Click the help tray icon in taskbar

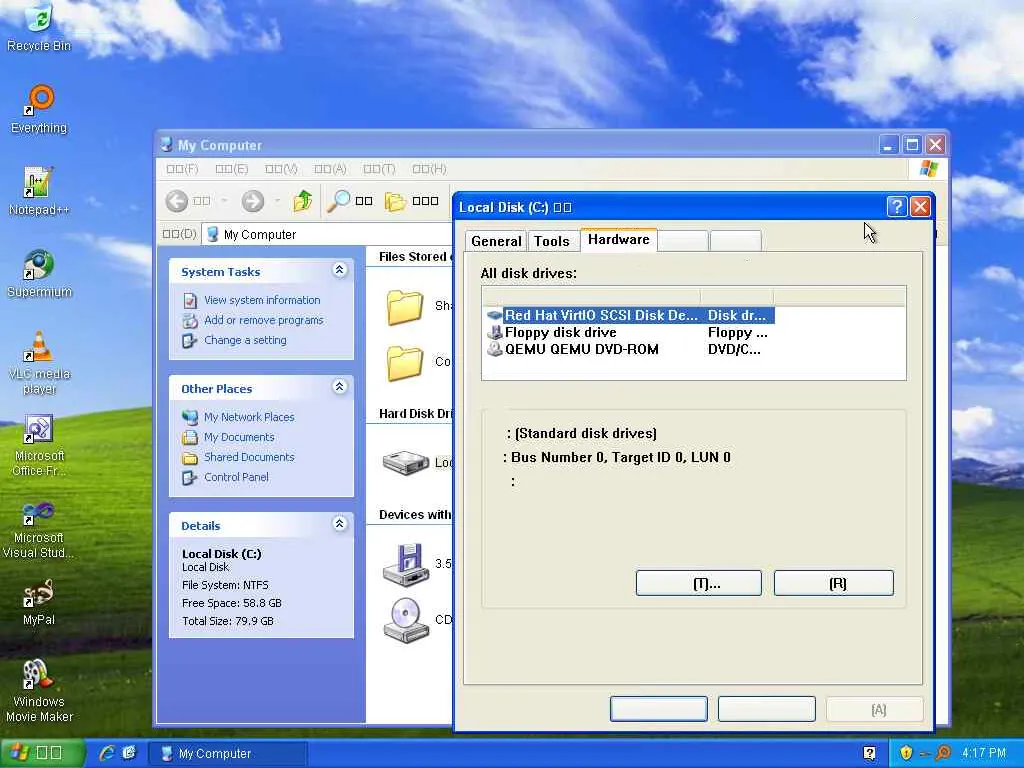click(x=869, y=753)
